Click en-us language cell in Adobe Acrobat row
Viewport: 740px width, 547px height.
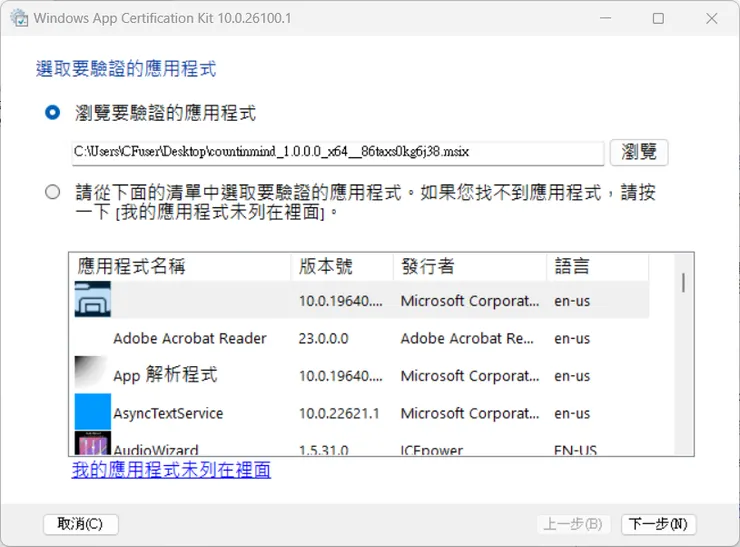(572, 338)
